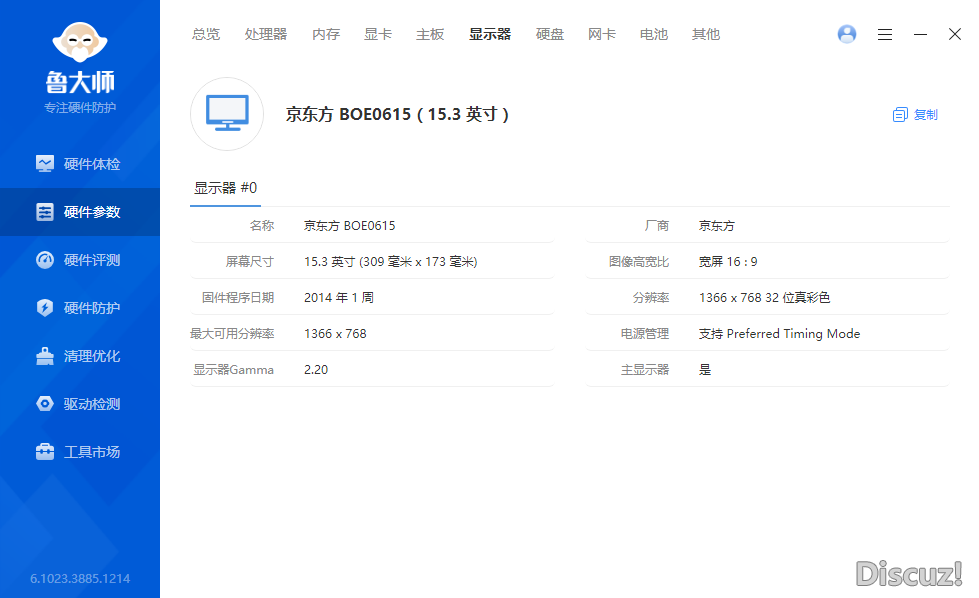This screenshot has height=598, width=979.
Task: Open the 内存 tab
Action: click(326, 34)
